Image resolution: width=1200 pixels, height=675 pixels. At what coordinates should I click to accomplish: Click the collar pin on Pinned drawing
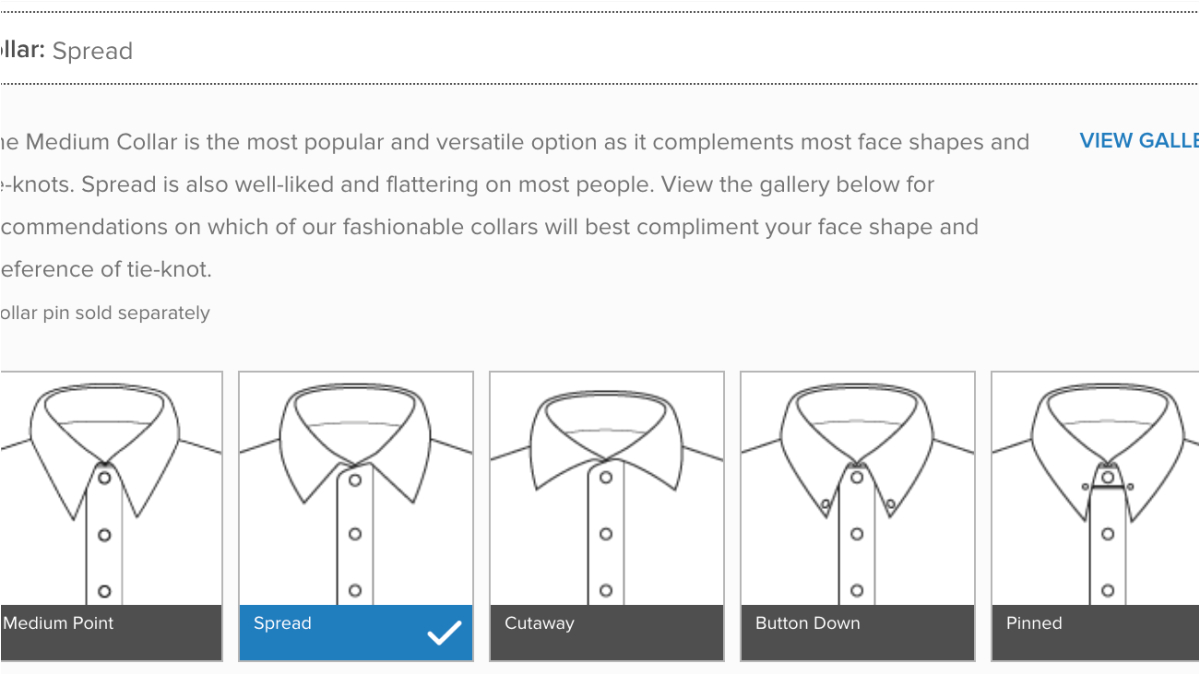point(1107,485)
